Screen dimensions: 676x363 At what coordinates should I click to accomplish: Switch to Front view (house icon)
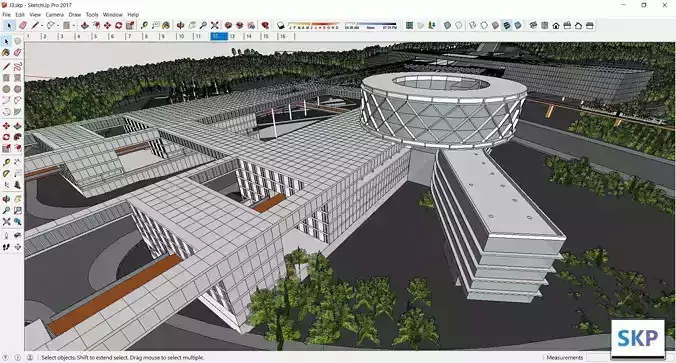(556, 26)
